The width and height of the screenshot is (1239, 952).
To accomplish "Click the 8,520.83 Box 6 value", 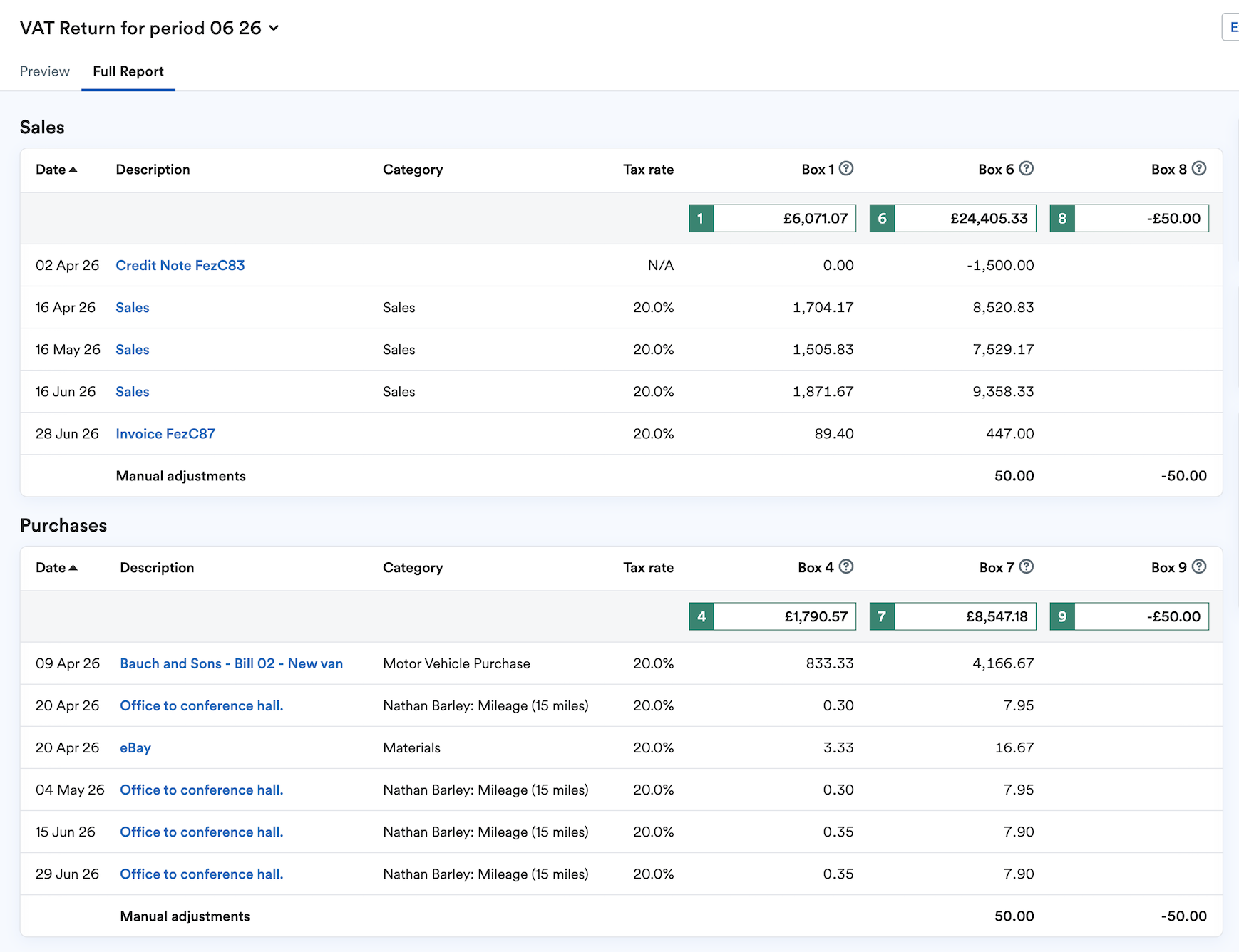I will [1003, 307].
